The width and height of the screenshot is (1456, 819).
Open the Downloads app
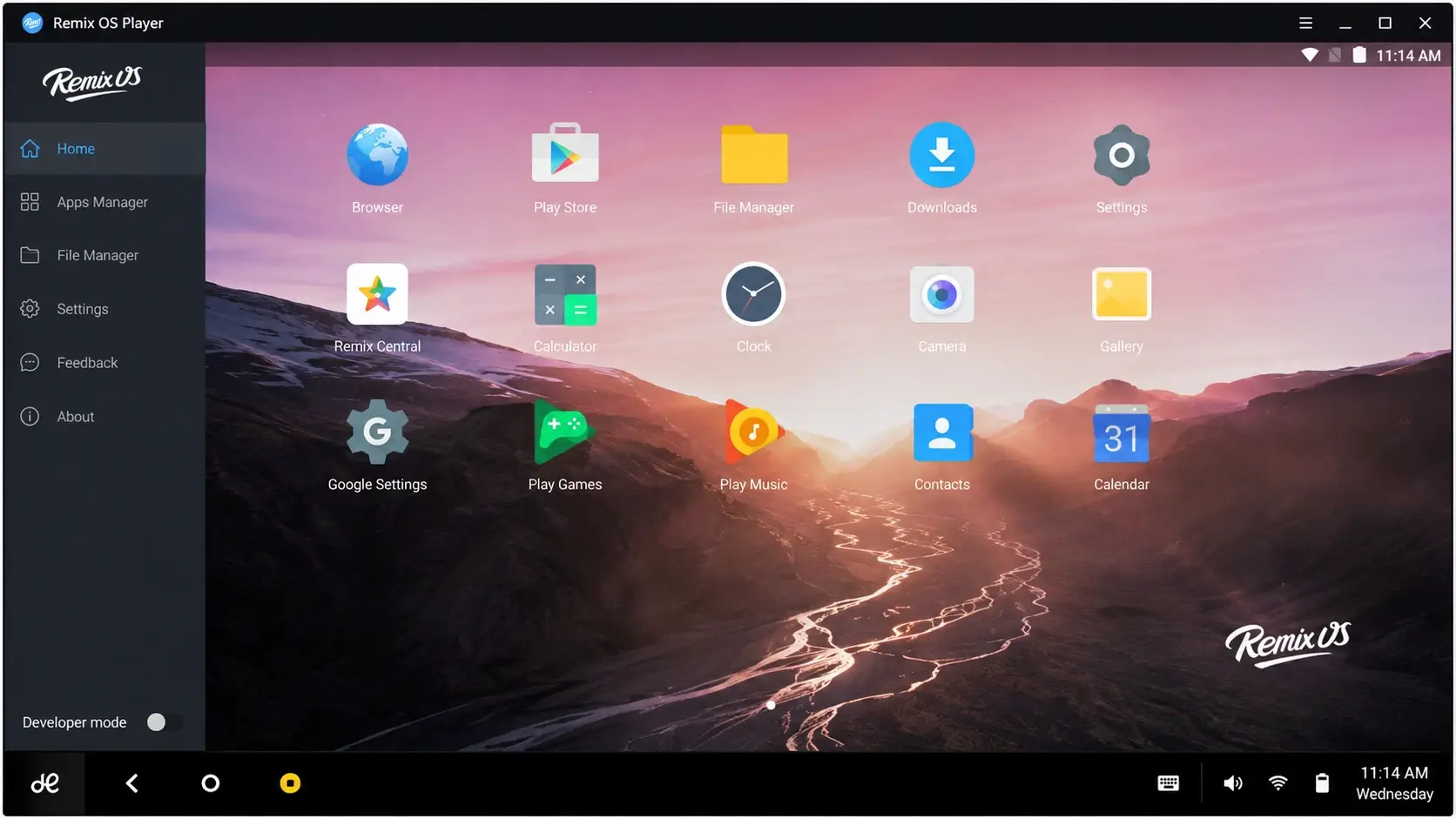941,155
